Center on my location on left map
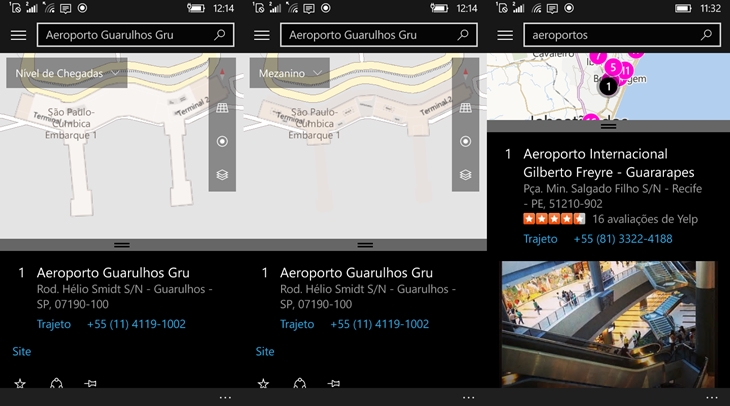 click(222, 141)
